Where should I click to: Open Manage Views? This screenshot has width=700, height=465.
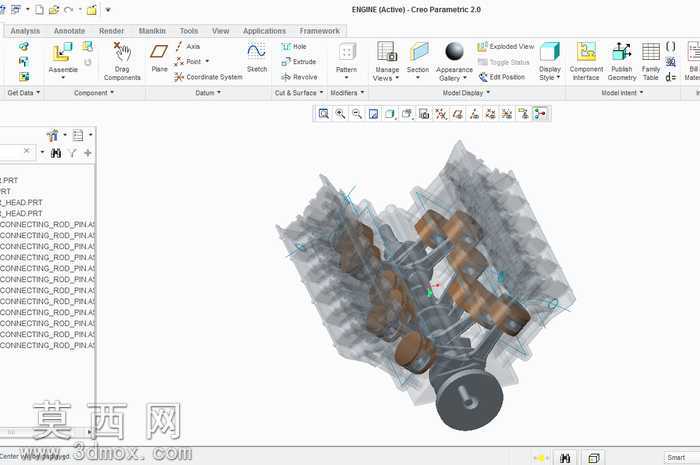(387, 61)
